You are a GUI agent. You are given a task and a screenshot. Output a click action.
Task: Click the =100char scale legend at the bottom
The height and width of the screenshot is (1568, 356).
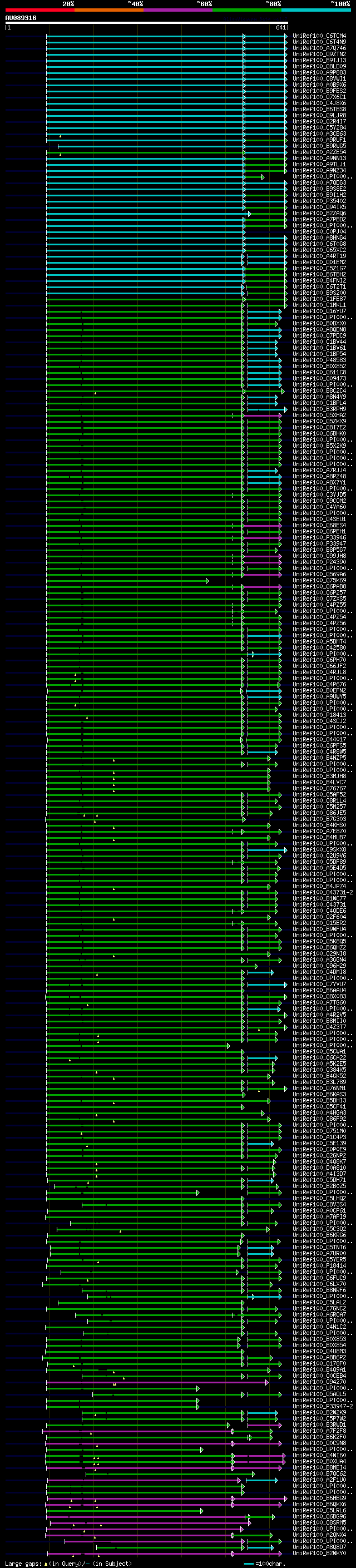[264, 1564]
